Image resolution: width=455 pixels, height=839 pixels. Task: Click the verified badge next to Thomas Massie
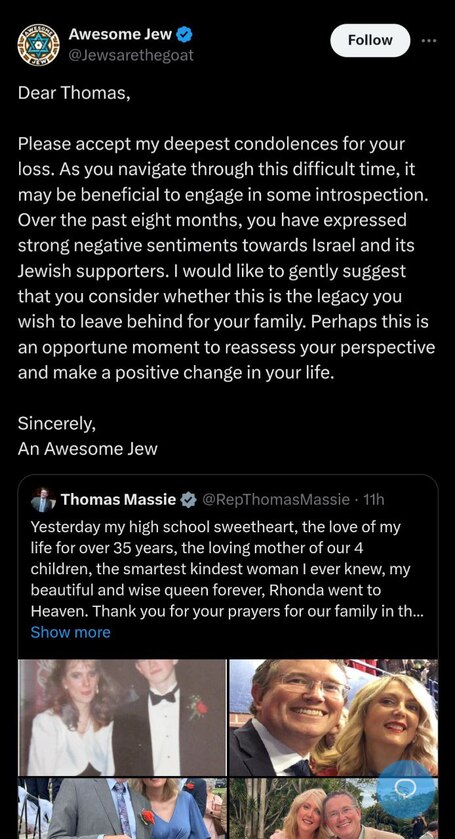point(188,500)
